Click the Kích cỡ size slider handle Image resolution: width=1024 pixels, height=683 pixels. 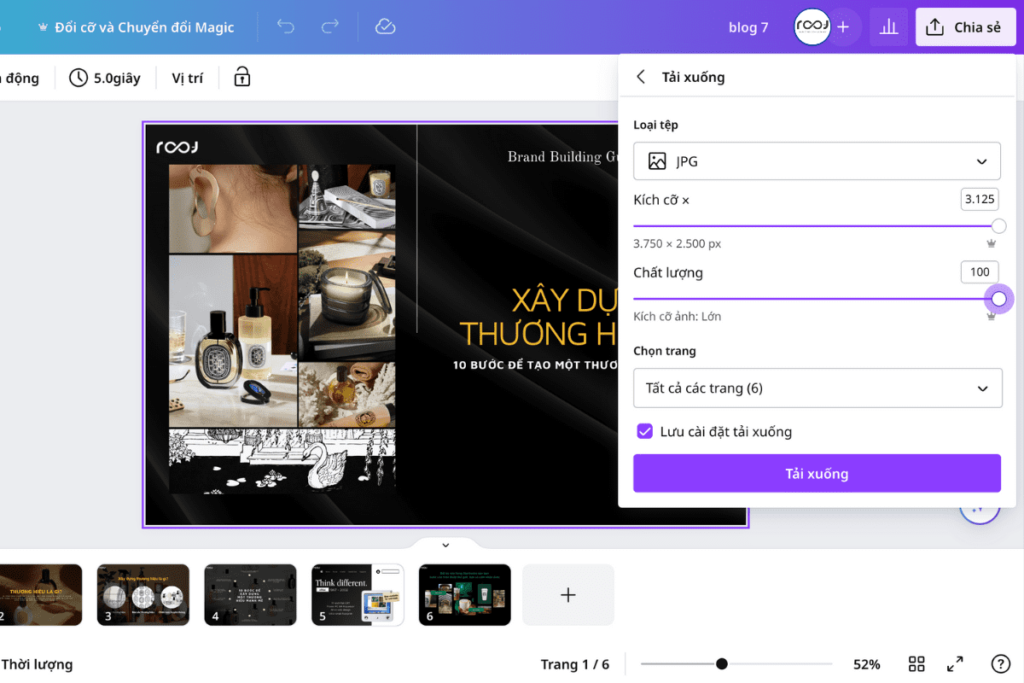tap(998, 226)
